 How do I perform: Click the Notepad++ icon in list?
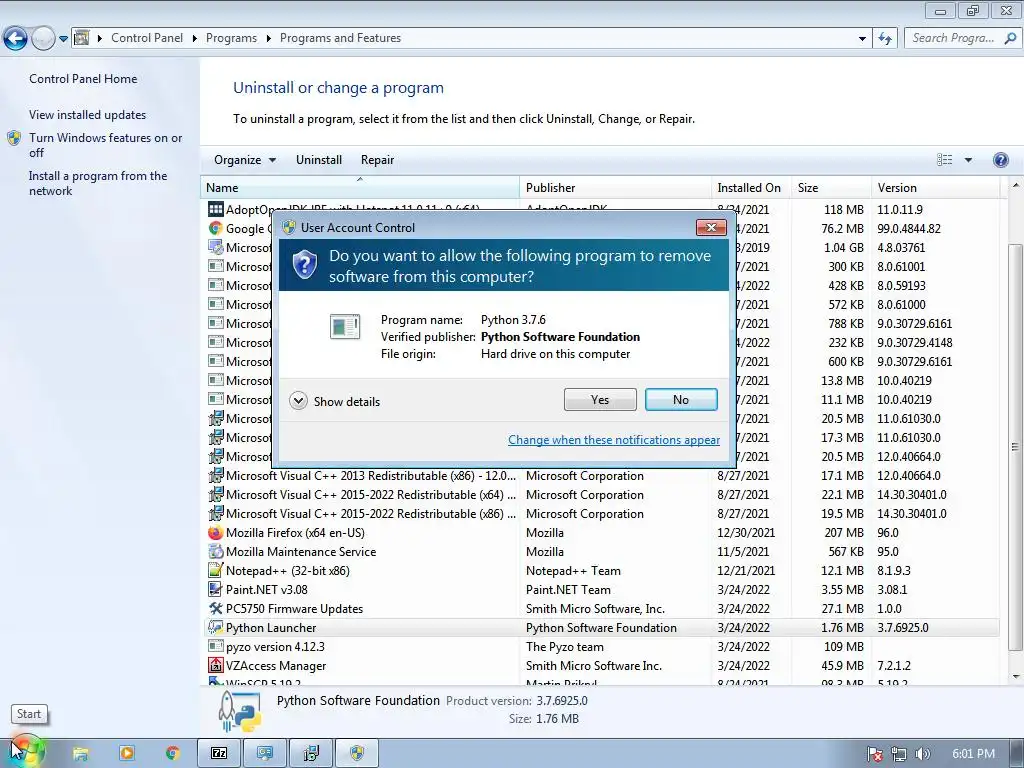pos(215,571)
